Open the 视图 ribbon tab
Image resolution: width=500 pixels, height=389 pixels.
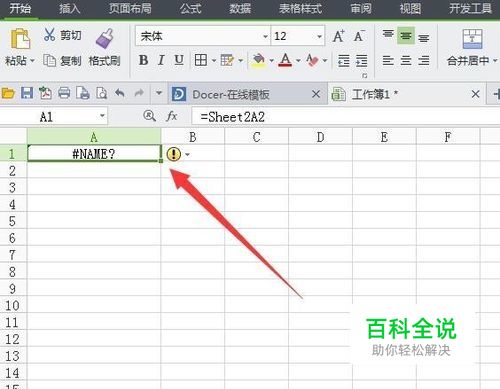(x=411, y=9)
